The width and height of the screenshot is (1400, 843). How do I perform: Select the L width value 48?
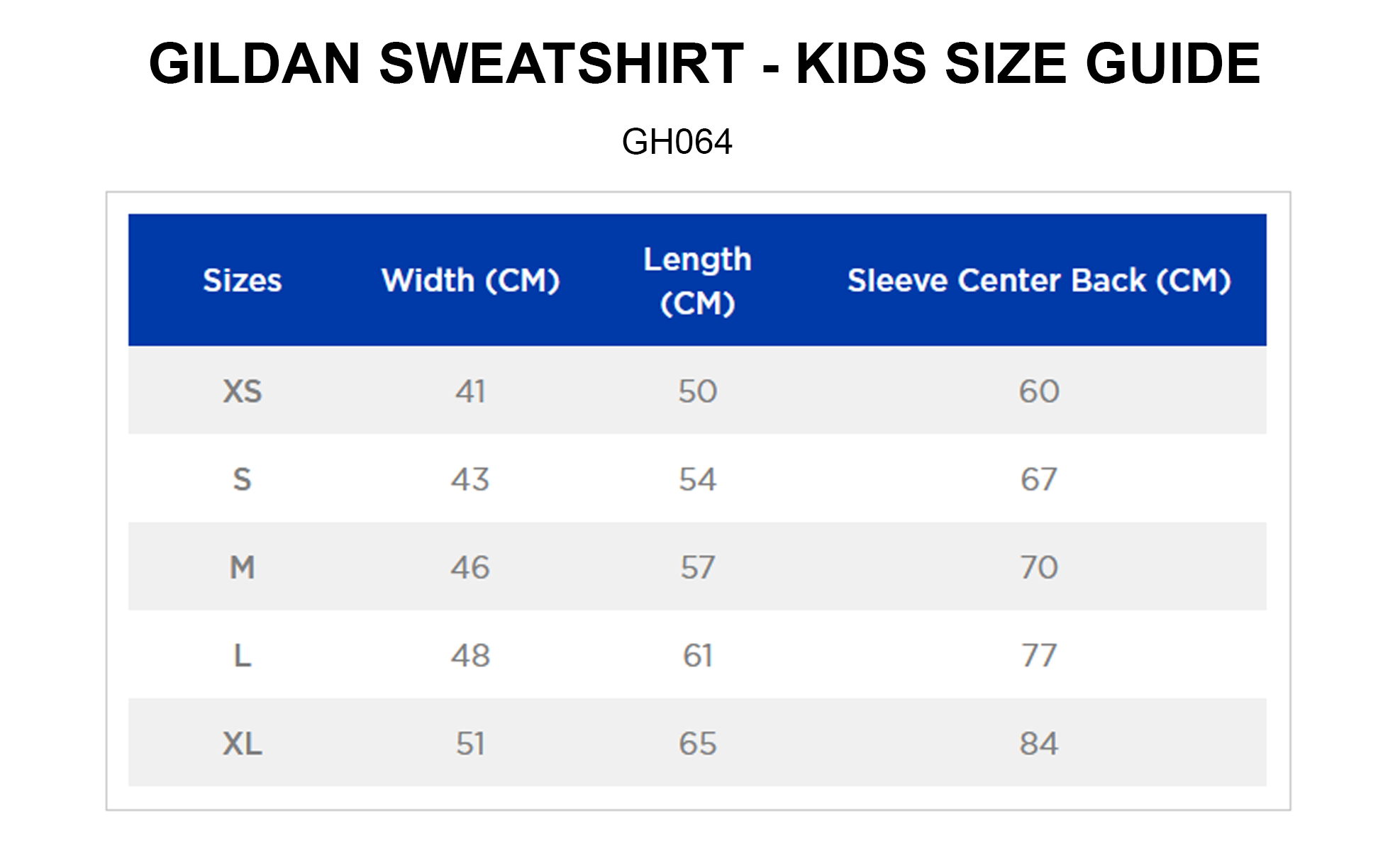coord(470,656)
